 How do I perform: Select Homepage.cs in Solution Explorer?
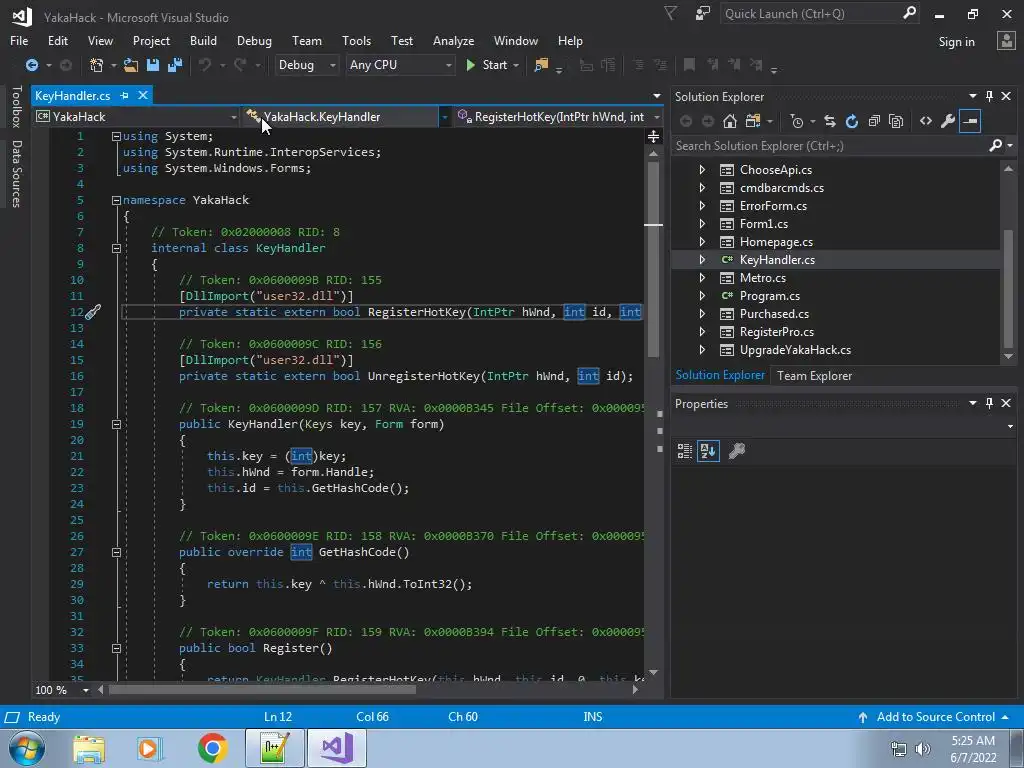(x=776, y=242)
